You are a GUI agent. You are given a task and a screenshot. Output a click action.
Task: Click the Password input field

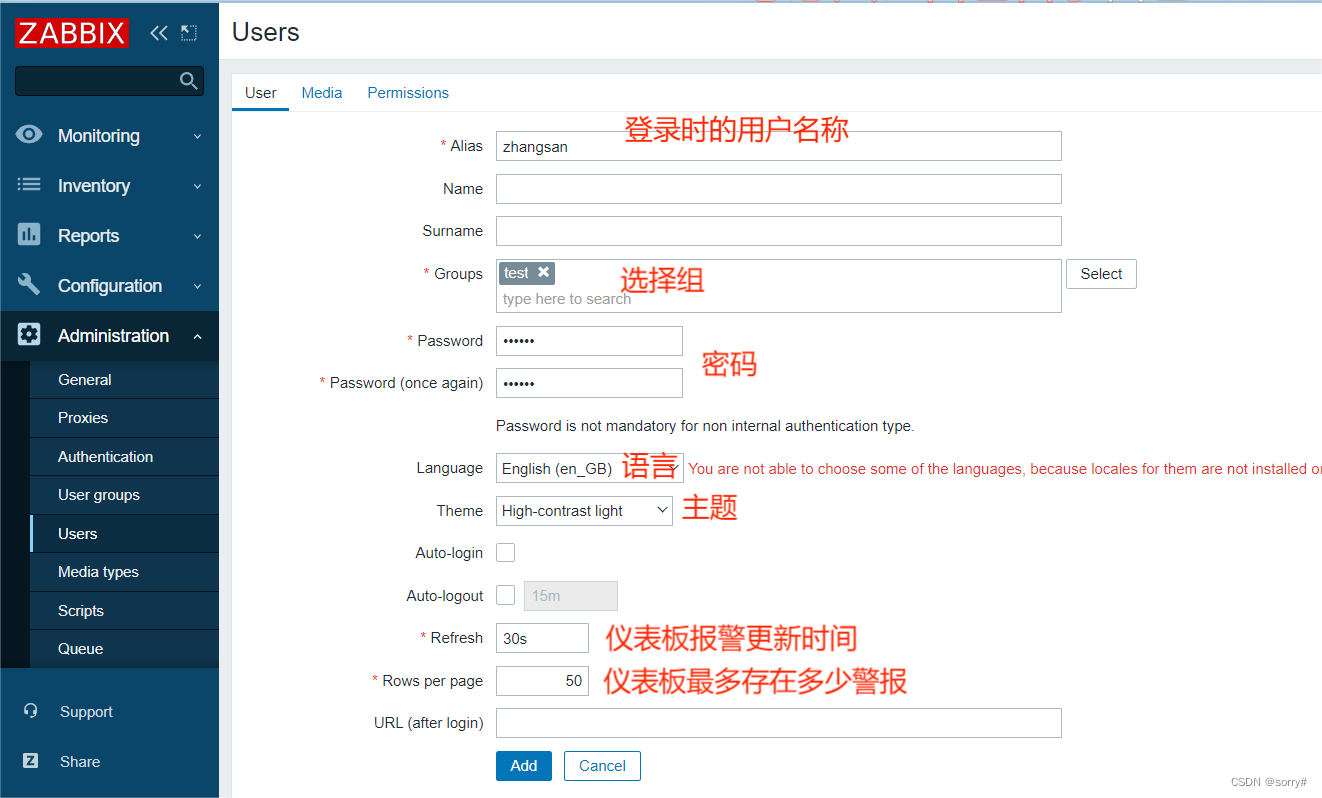click(x=589, y=341)
